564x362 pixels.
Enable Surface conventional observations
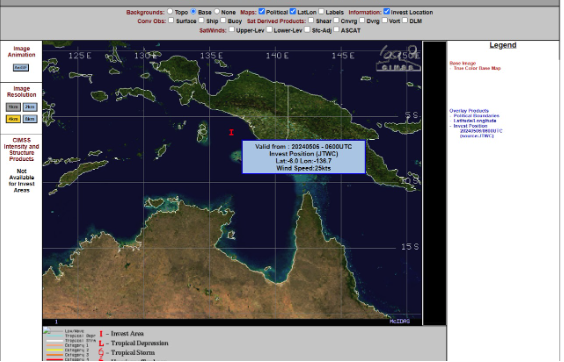point(171,21)
